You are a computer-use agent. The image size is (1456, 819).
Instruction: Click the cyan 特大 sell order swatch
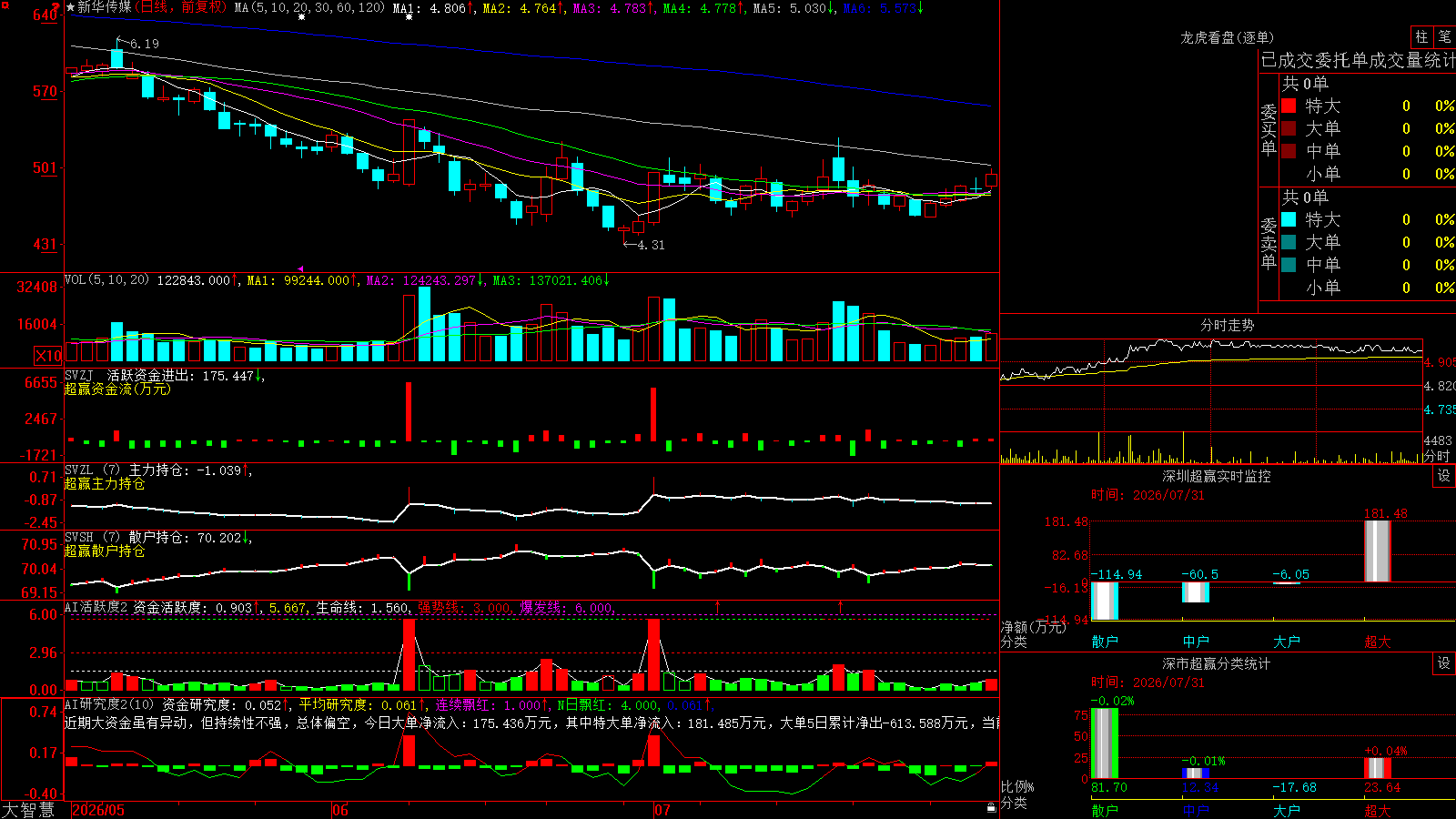click(1289, 219)
